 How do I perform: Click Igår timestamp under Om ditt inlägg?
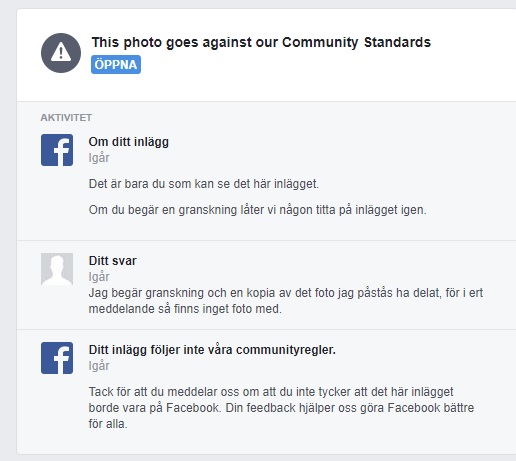click(x=99, y=158)
